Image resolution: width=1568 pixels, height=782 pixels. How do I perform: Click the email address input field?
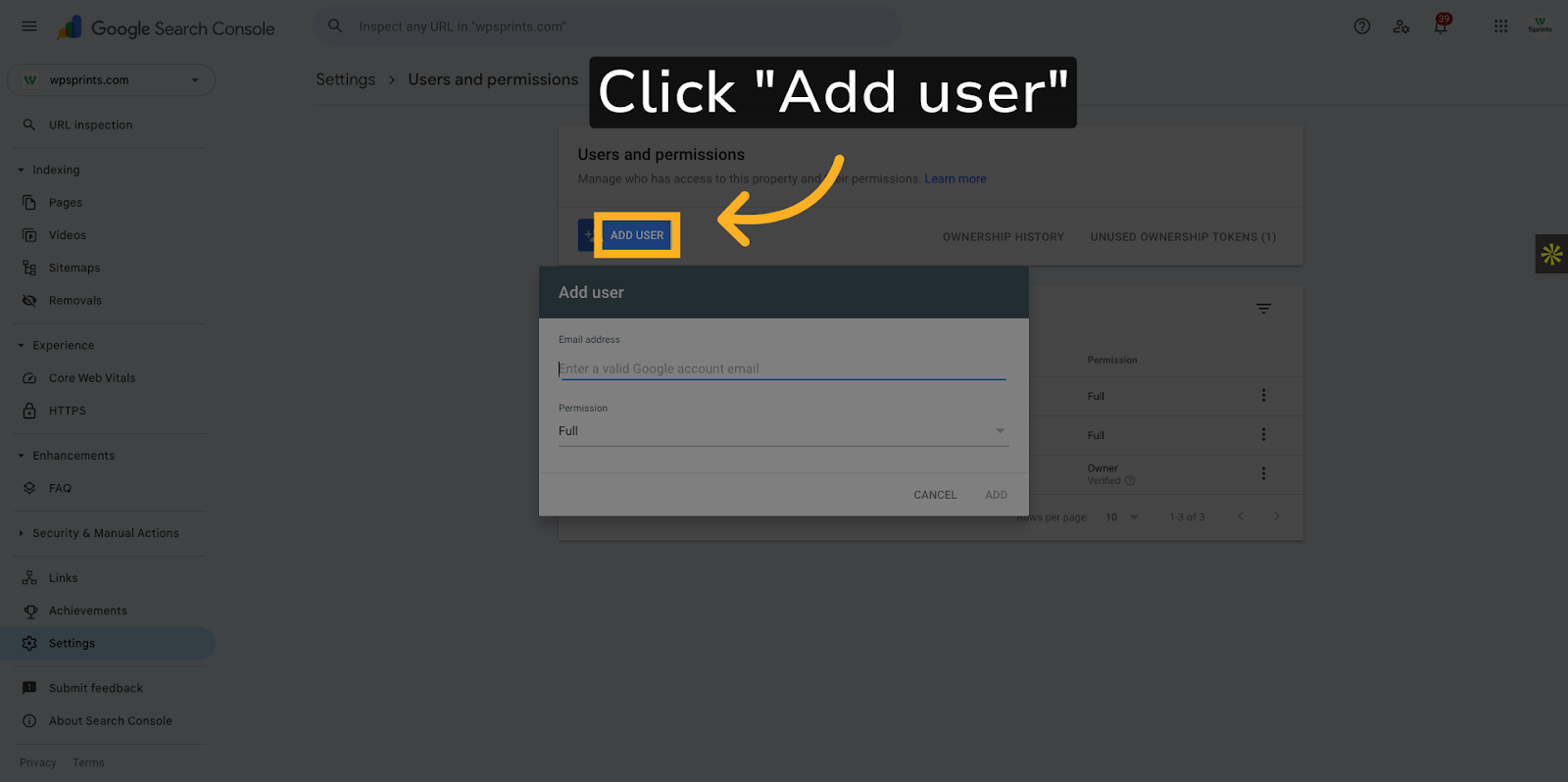click(x=782, y=368)
